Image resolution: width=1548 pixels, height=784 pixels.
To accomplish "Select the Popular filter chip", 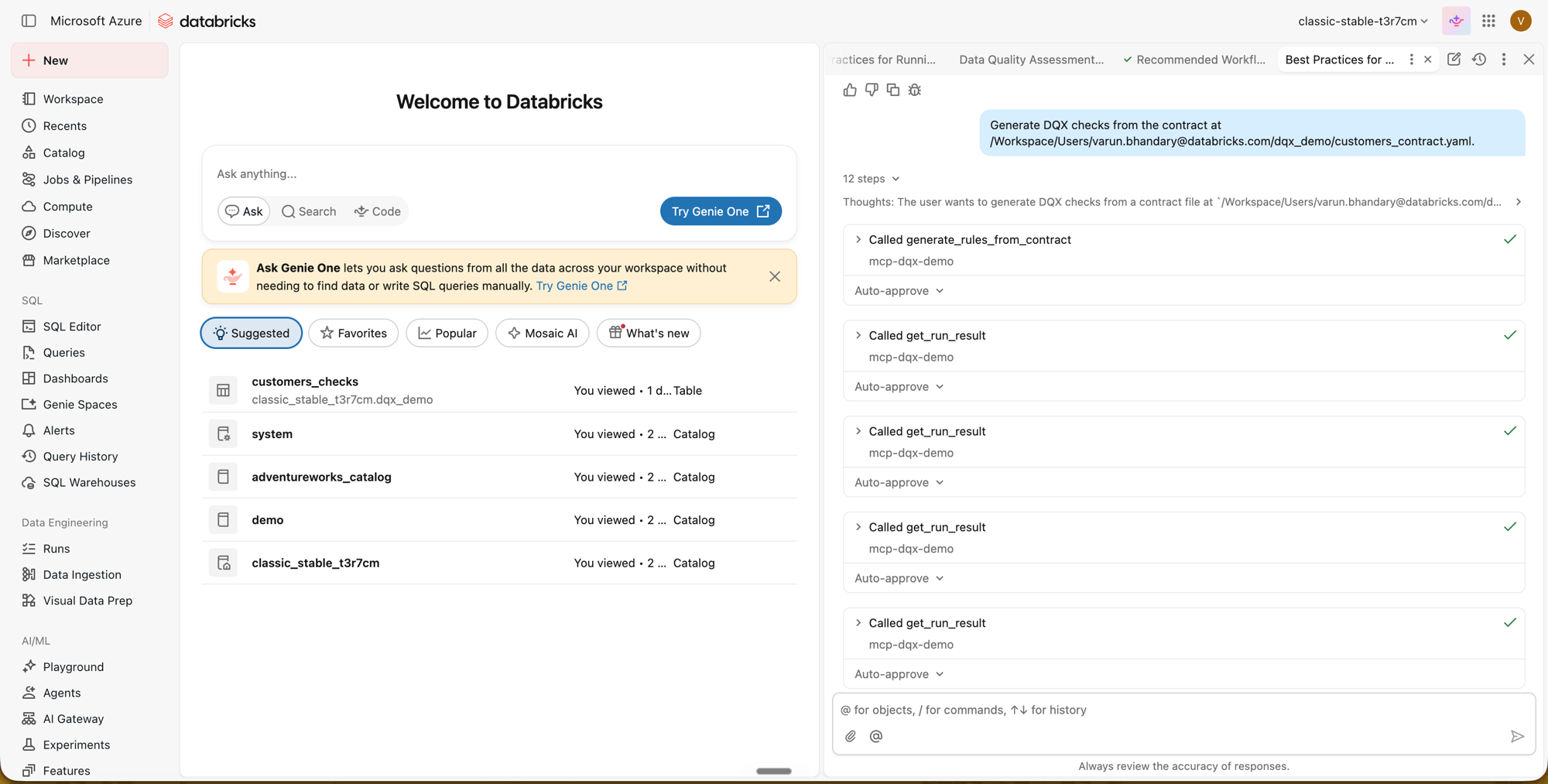I will [447, 333].
